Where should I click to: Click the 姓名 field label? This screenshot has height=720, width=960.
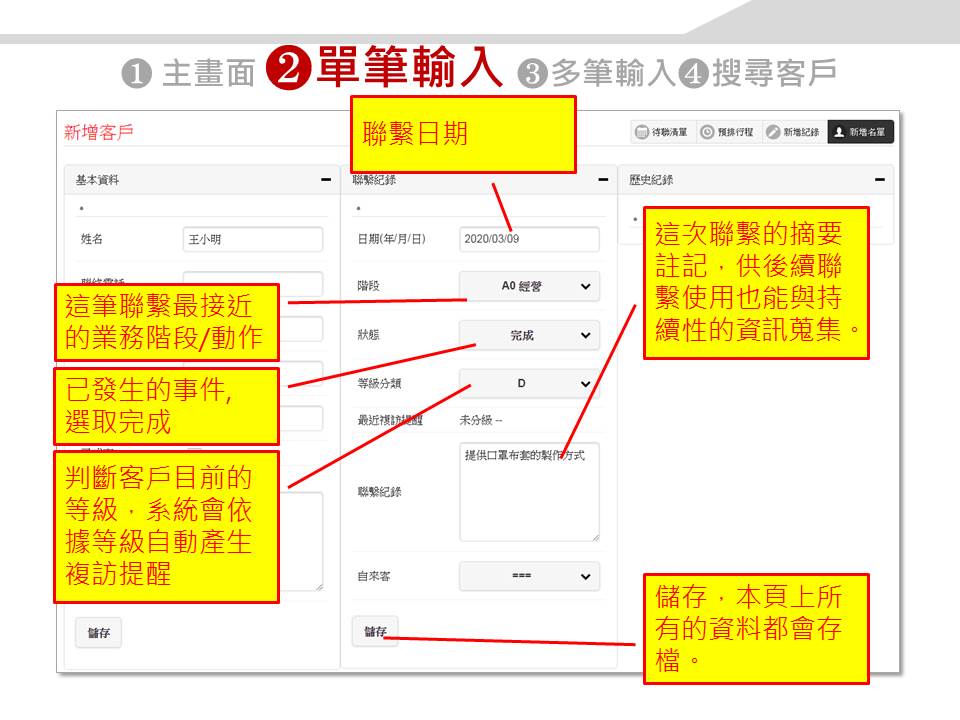[92, 239]
